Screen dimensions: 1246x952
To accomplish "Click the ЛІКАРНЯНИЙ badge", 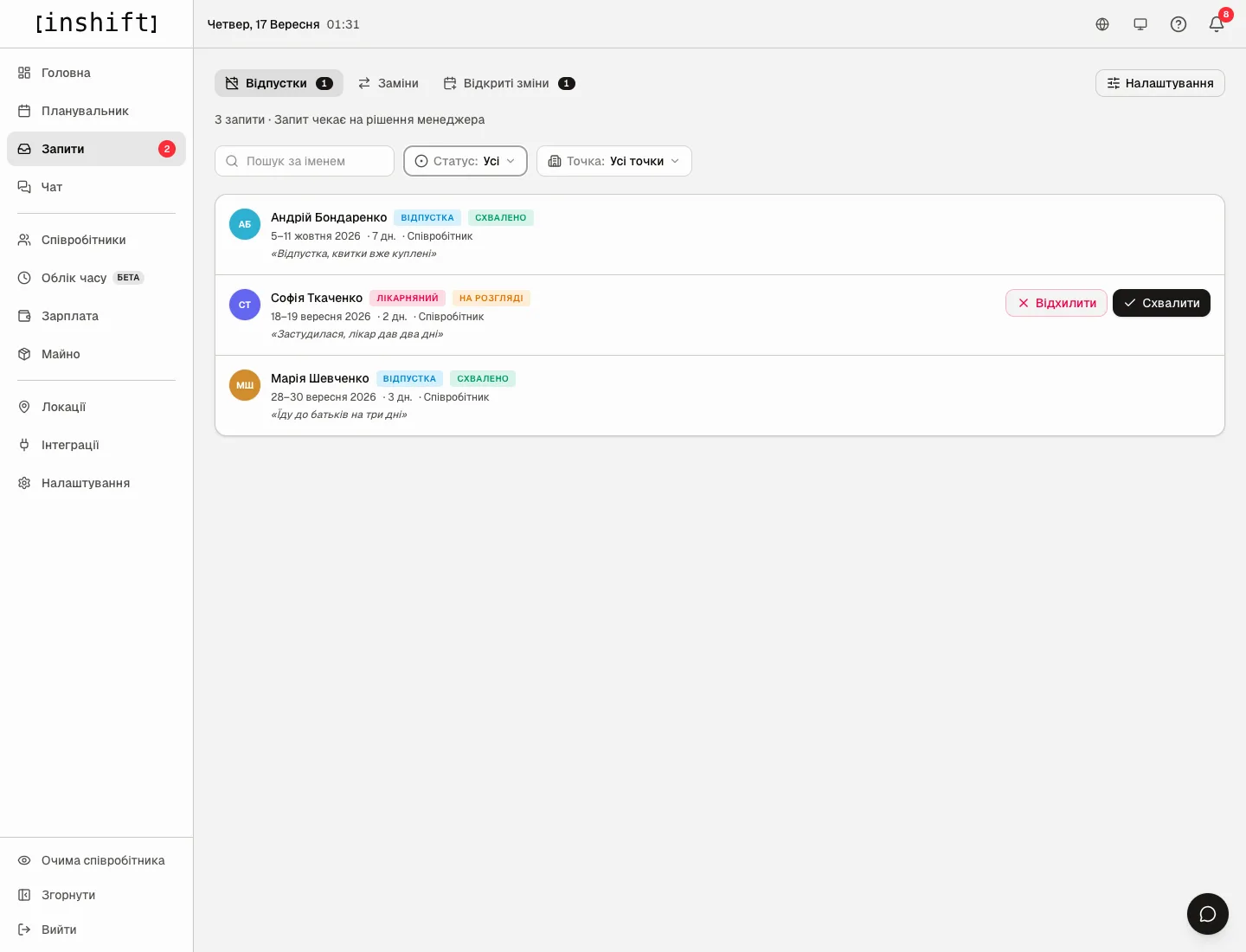I will click(408, 298).
